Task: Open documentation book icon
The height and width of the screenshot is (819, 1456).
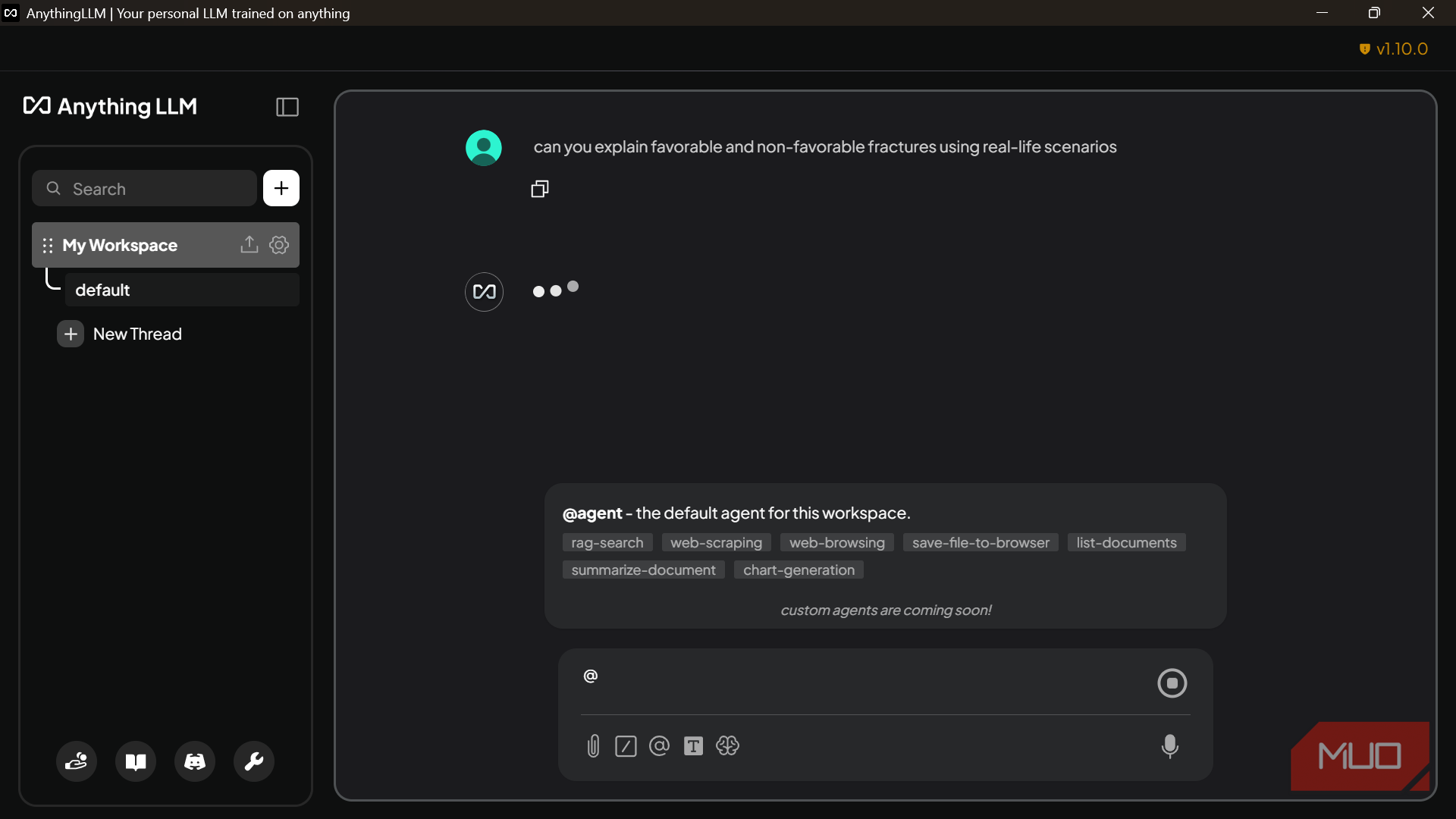Action: (136, 761)
